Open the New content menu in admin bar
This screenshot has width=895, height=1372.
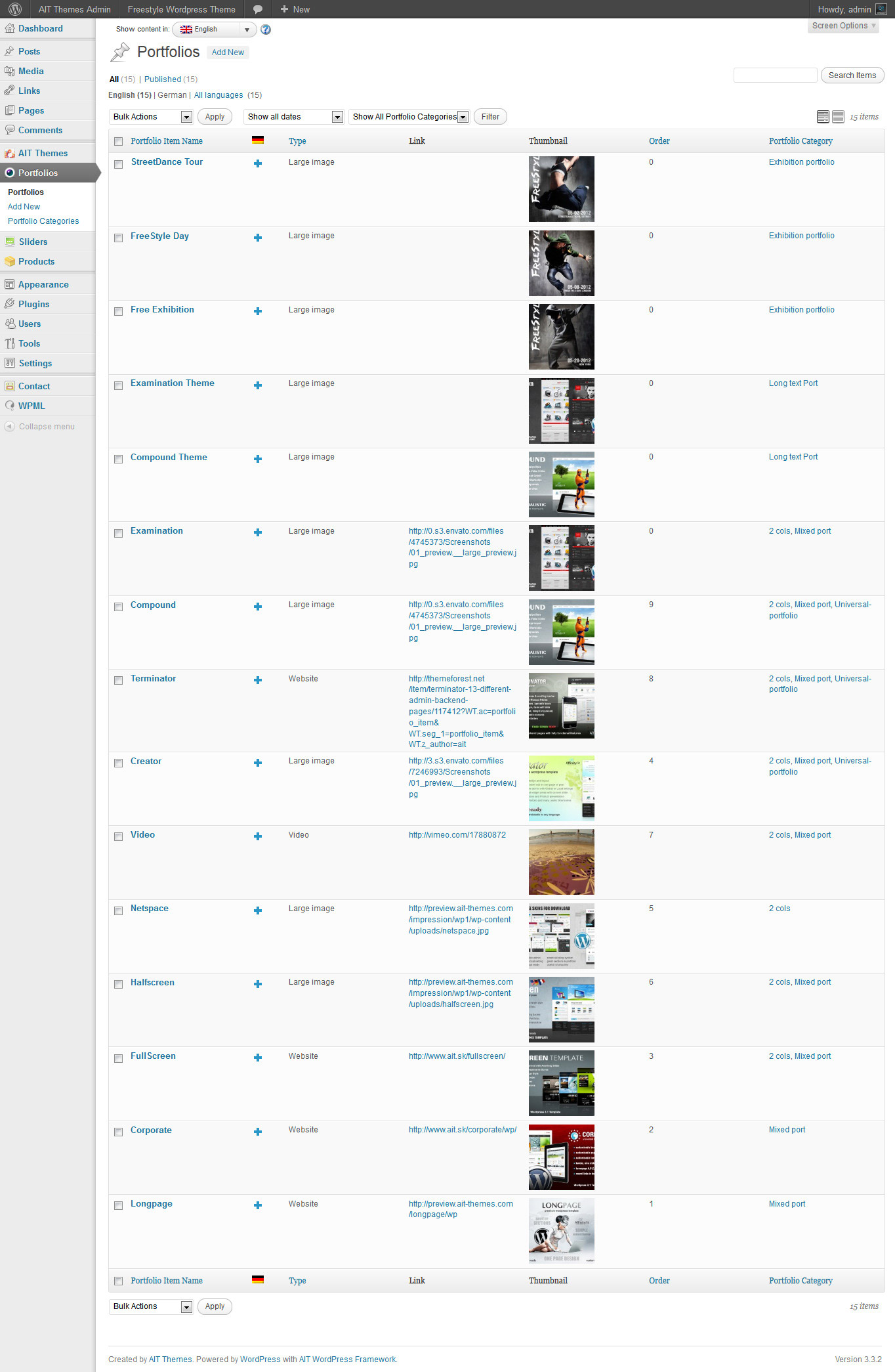coord(295,9)
